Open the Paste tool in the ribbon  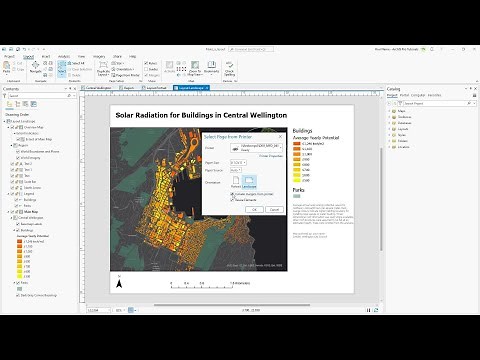[6, 68]
